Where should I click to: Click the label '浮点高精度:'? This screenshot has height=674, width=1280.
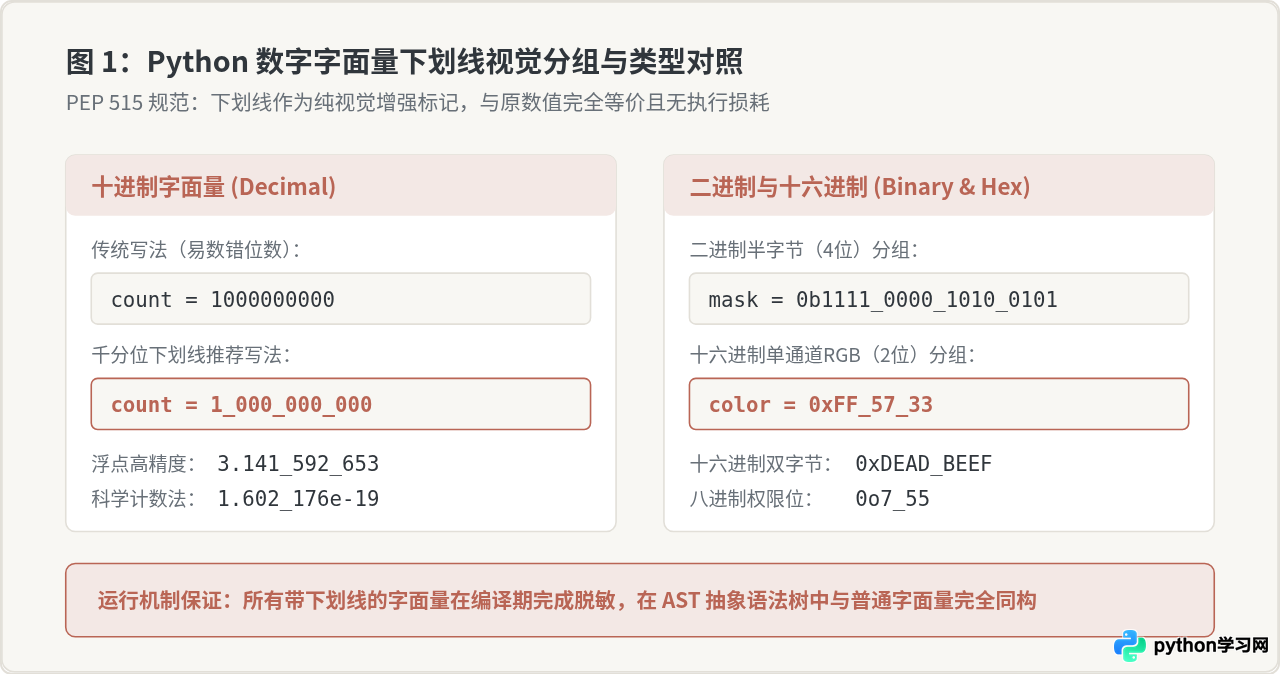[144, 464]
